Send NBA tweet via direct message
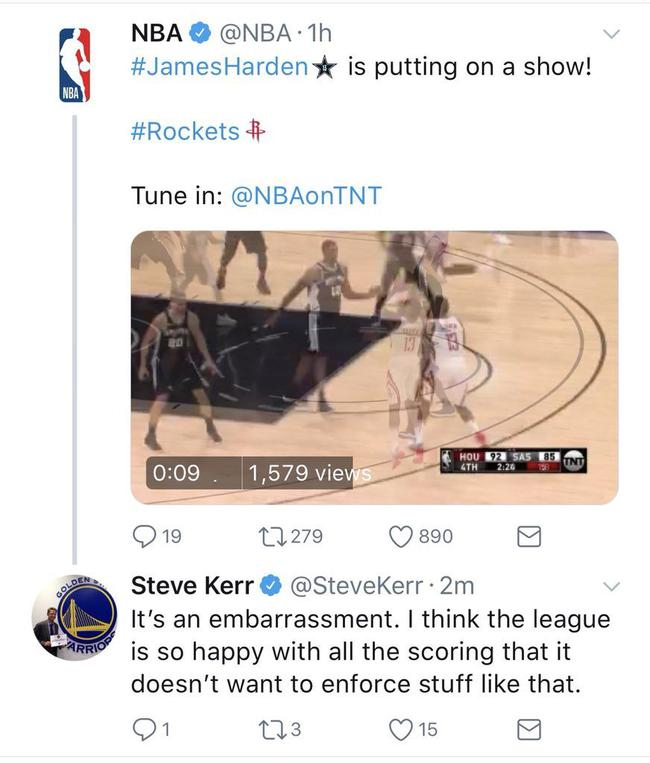This screenshot has height=763, width=650. pos(528,537)
